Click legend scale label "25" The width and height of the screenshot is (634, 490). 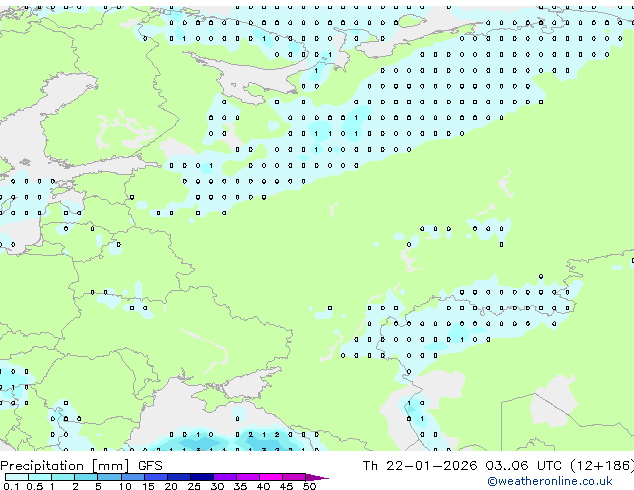click(194, 486)
